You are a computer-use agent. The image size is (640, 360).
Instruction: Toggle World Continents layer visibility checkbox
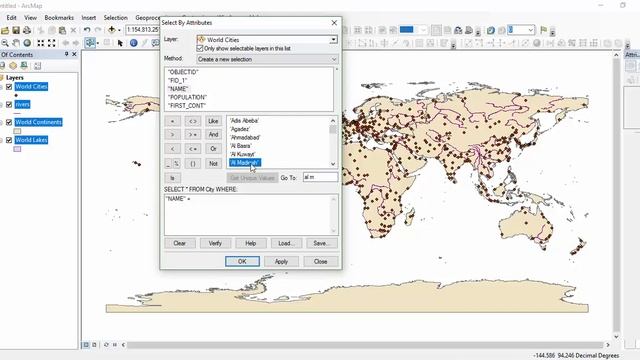9,122
